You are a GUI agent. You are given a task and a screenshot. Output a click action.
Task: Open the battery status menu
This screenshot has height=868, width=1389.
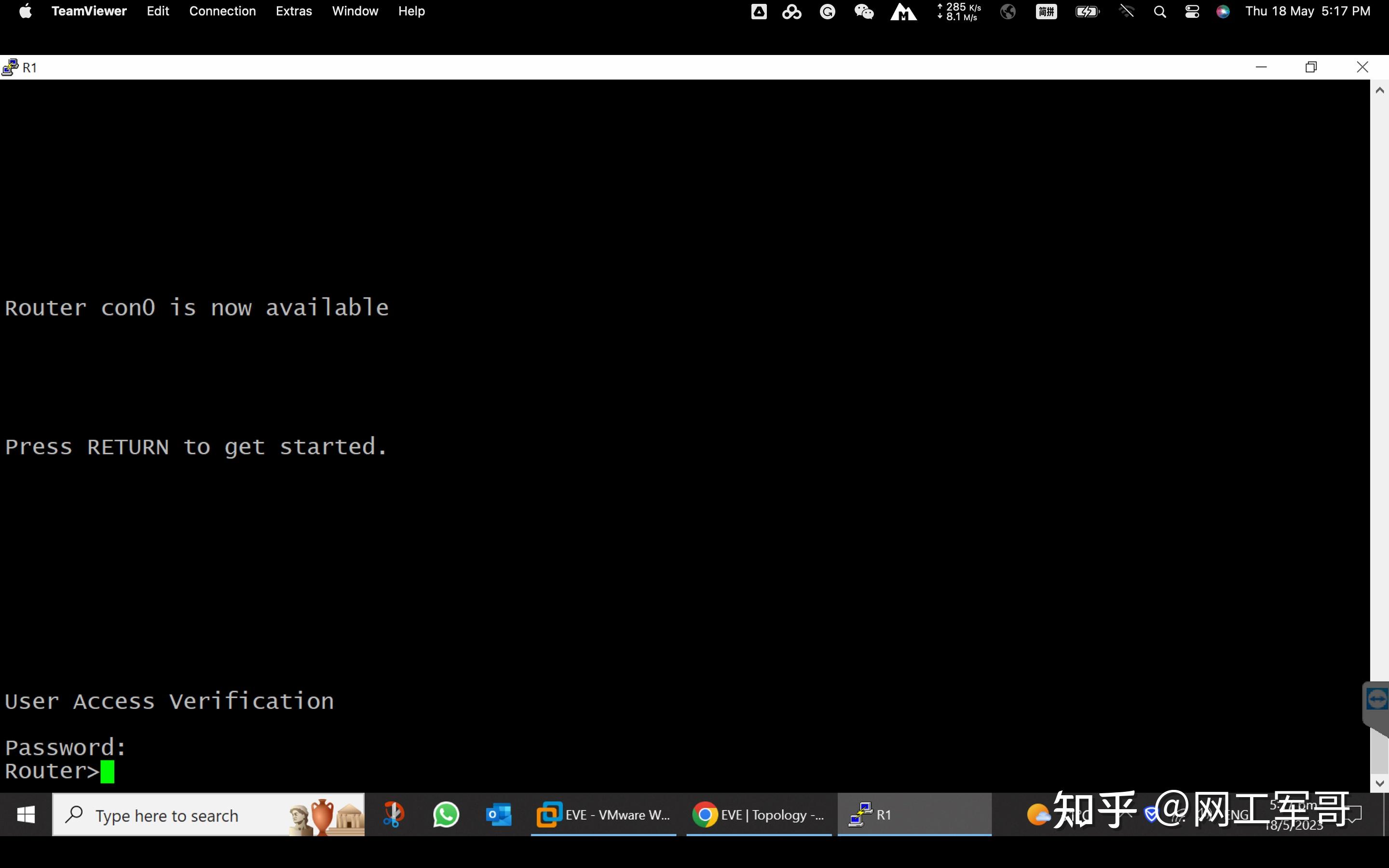tap(1087, 12)
